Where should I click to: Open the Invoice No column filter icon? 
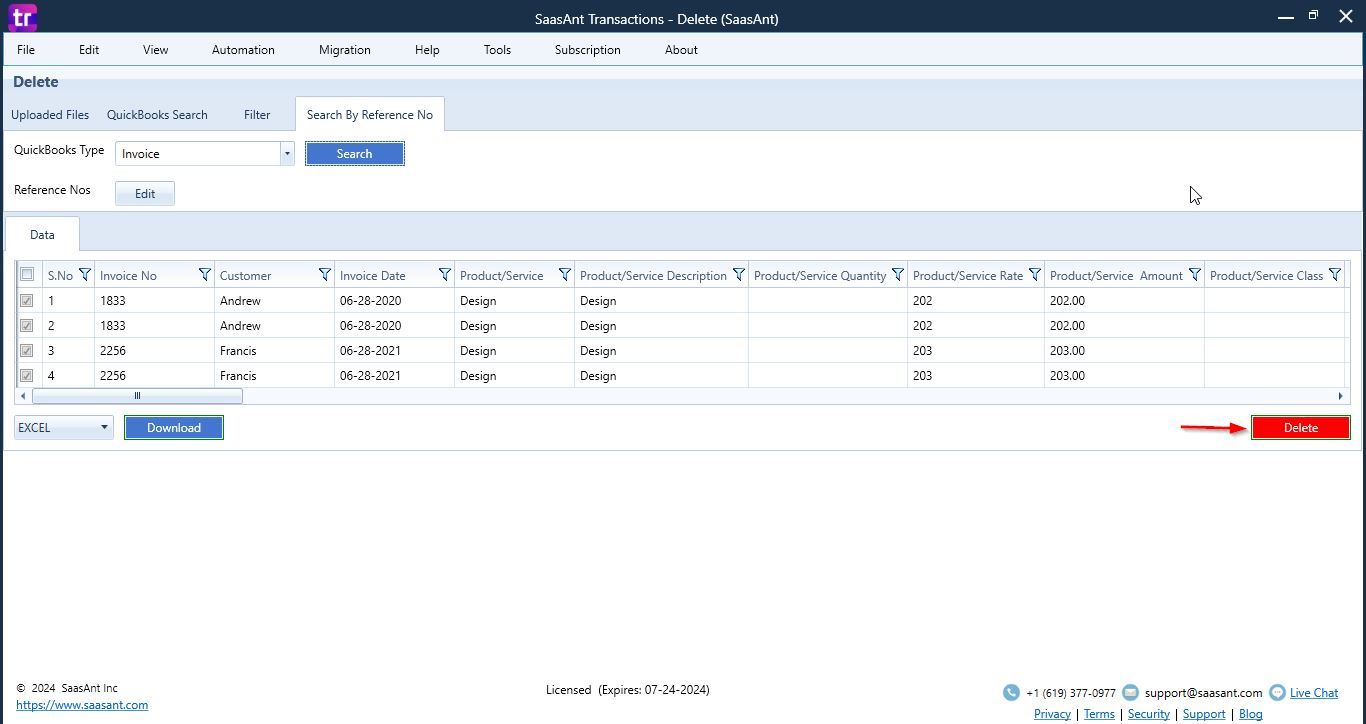coord(205,275)
